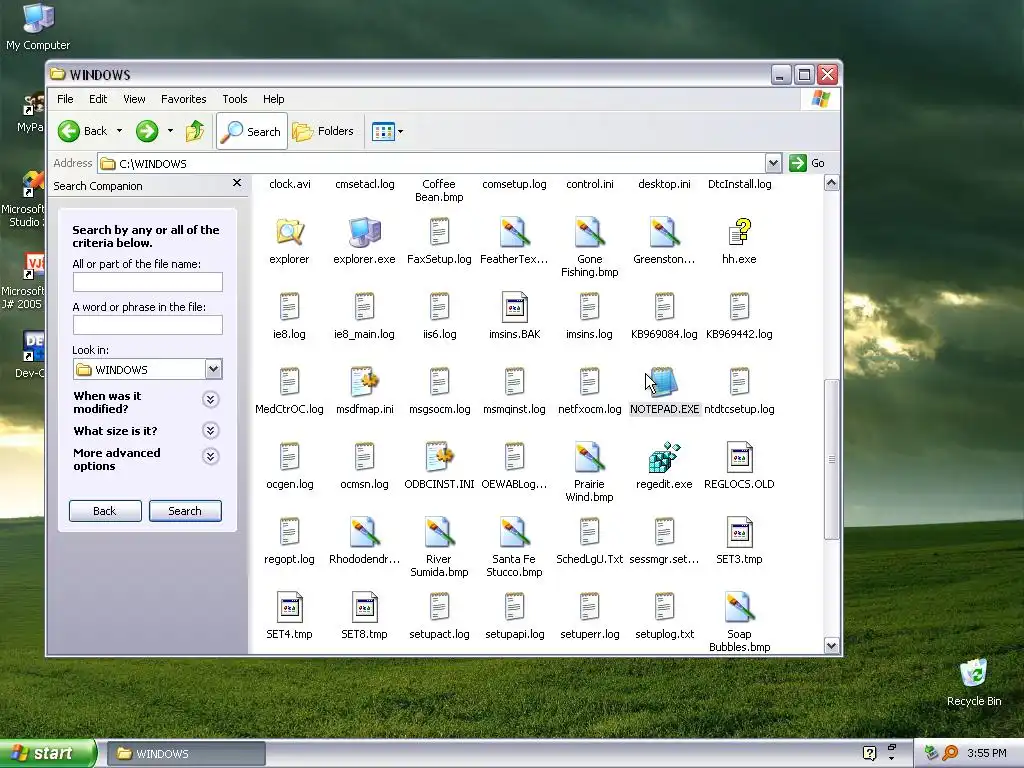This screenshot has height=768, width=1024.
Task: Open the Address bar dropdown arrow
Action: (773, 163)
